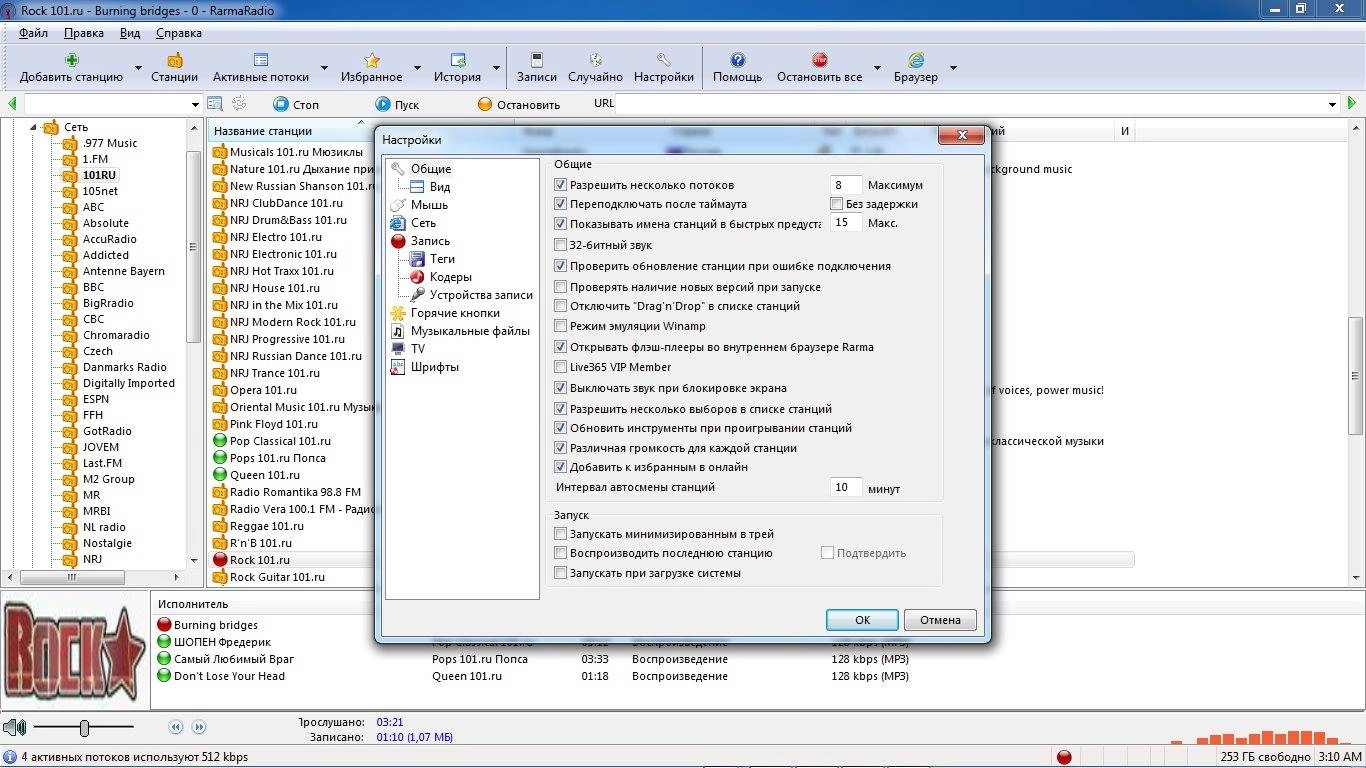Open dropdown arrow next to Добавить станцию
1366x768 pixels.
tap(138, 68)
